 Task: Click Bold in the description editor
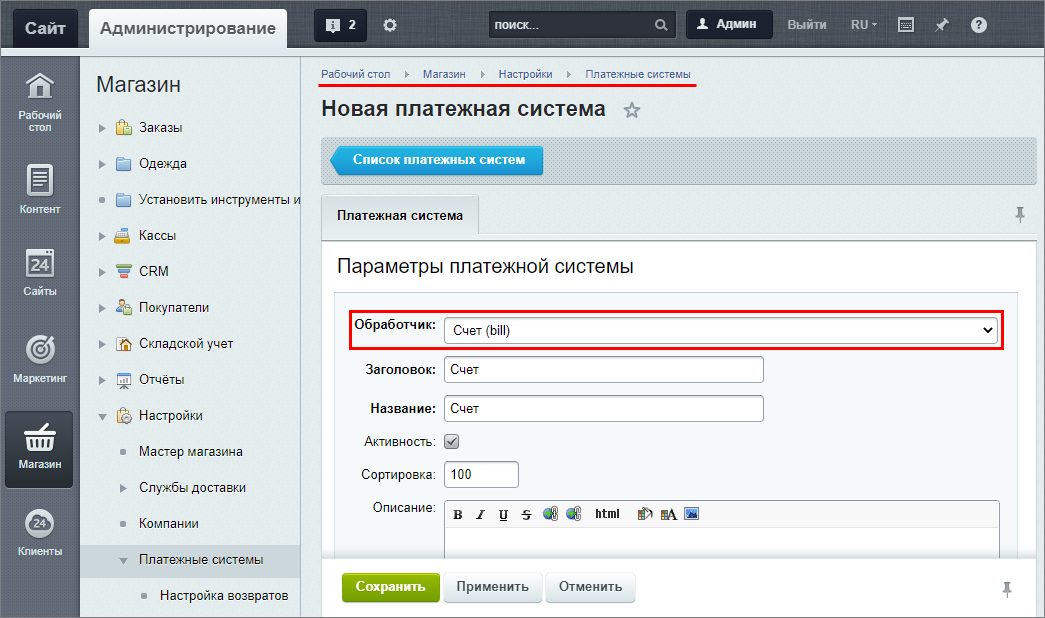[458, 514]
